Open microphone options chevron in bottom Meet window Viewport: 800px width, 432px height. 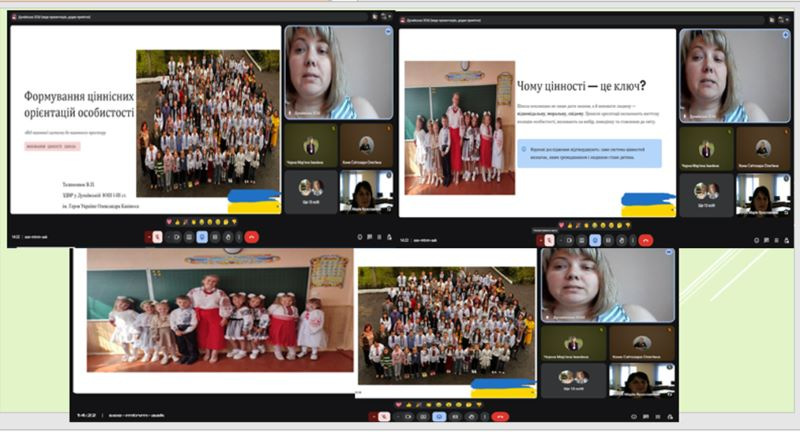pos(373,417)
